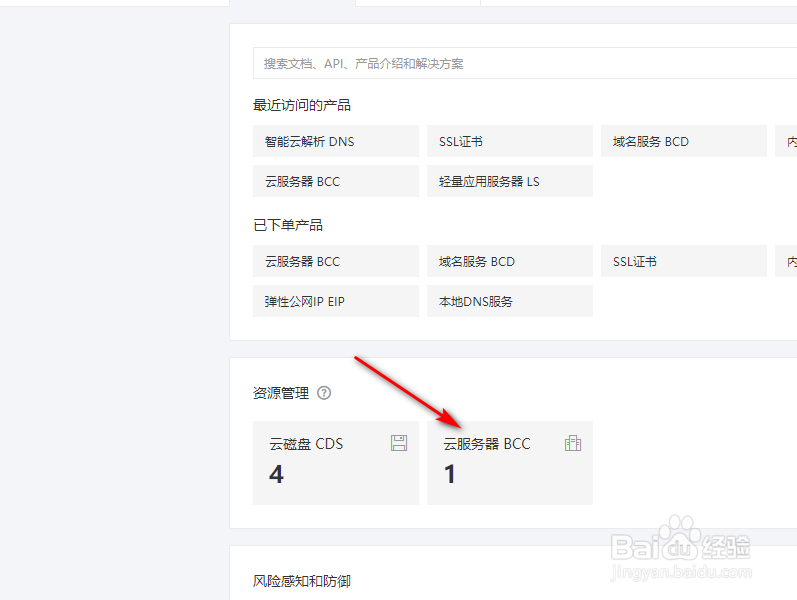The height and width of the screenshot is (600, 797).
Task: Open 本地DNS服务 product
Action: click(510, 301)
